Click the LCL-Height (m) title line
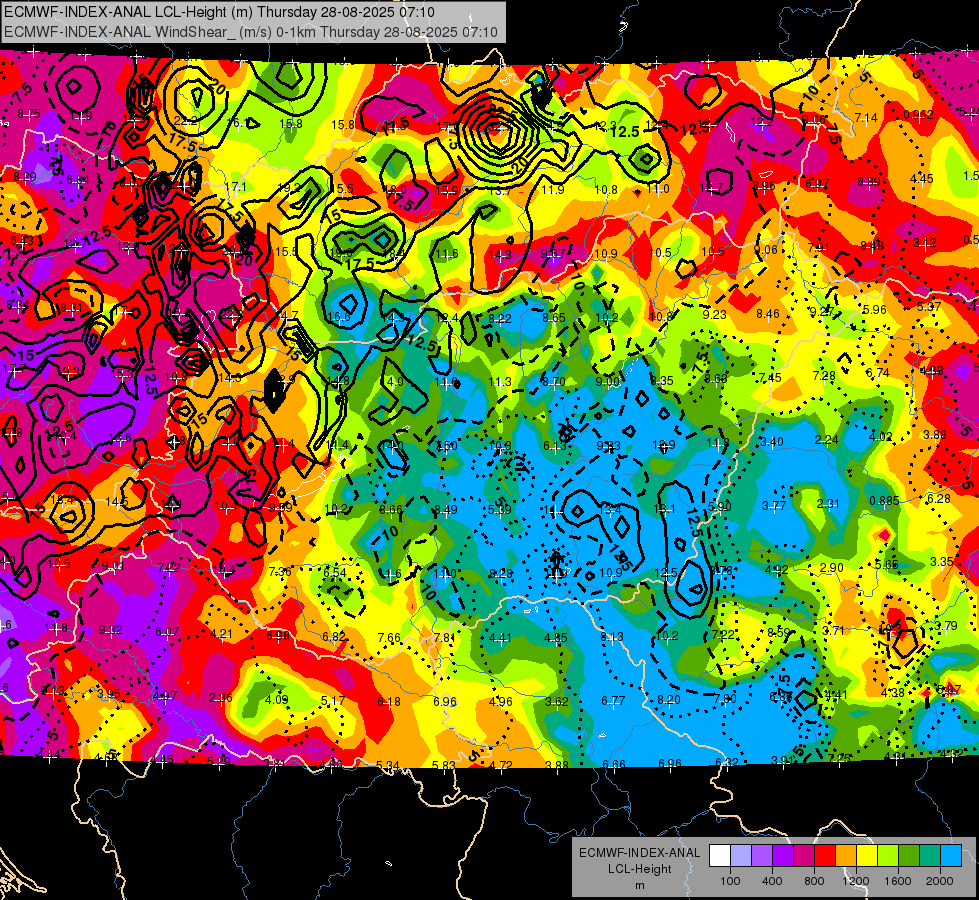Screen dimensions: 979x900 pyautogui.click(x=219, y=12)
